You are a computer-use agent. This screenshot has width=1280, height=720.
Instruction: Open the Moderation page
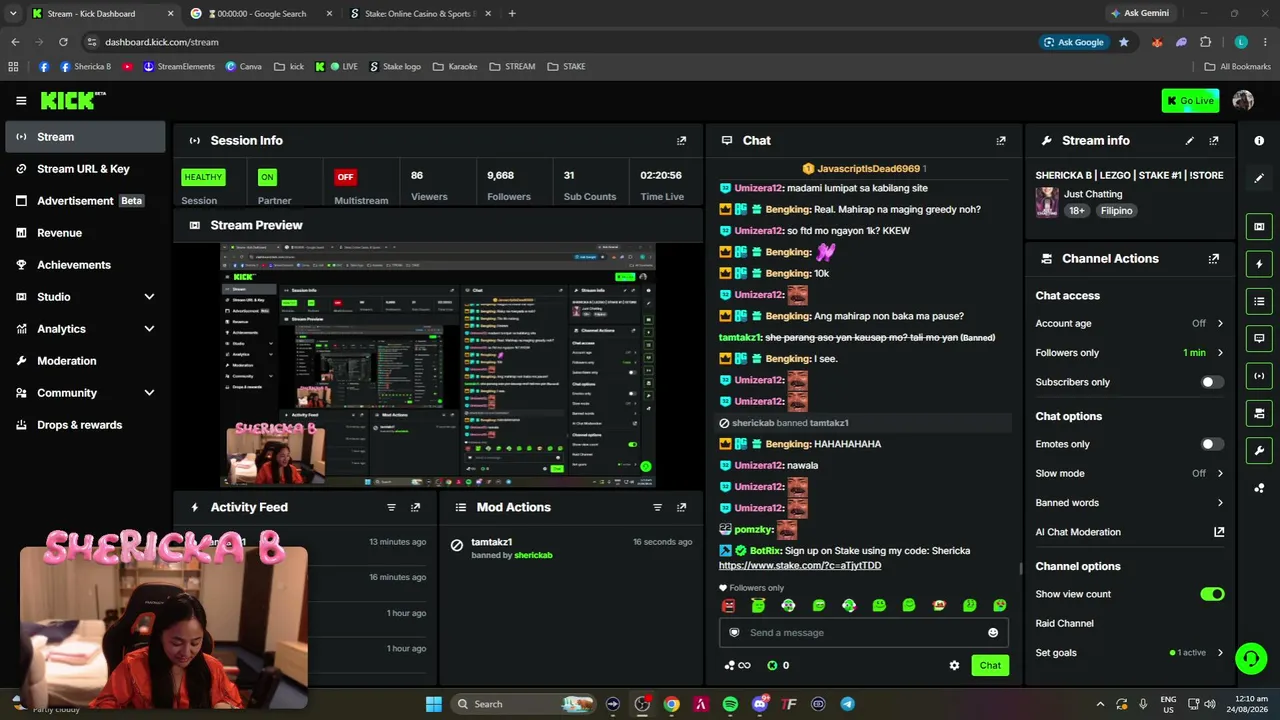pyautogui.click(x=85, y=361)
